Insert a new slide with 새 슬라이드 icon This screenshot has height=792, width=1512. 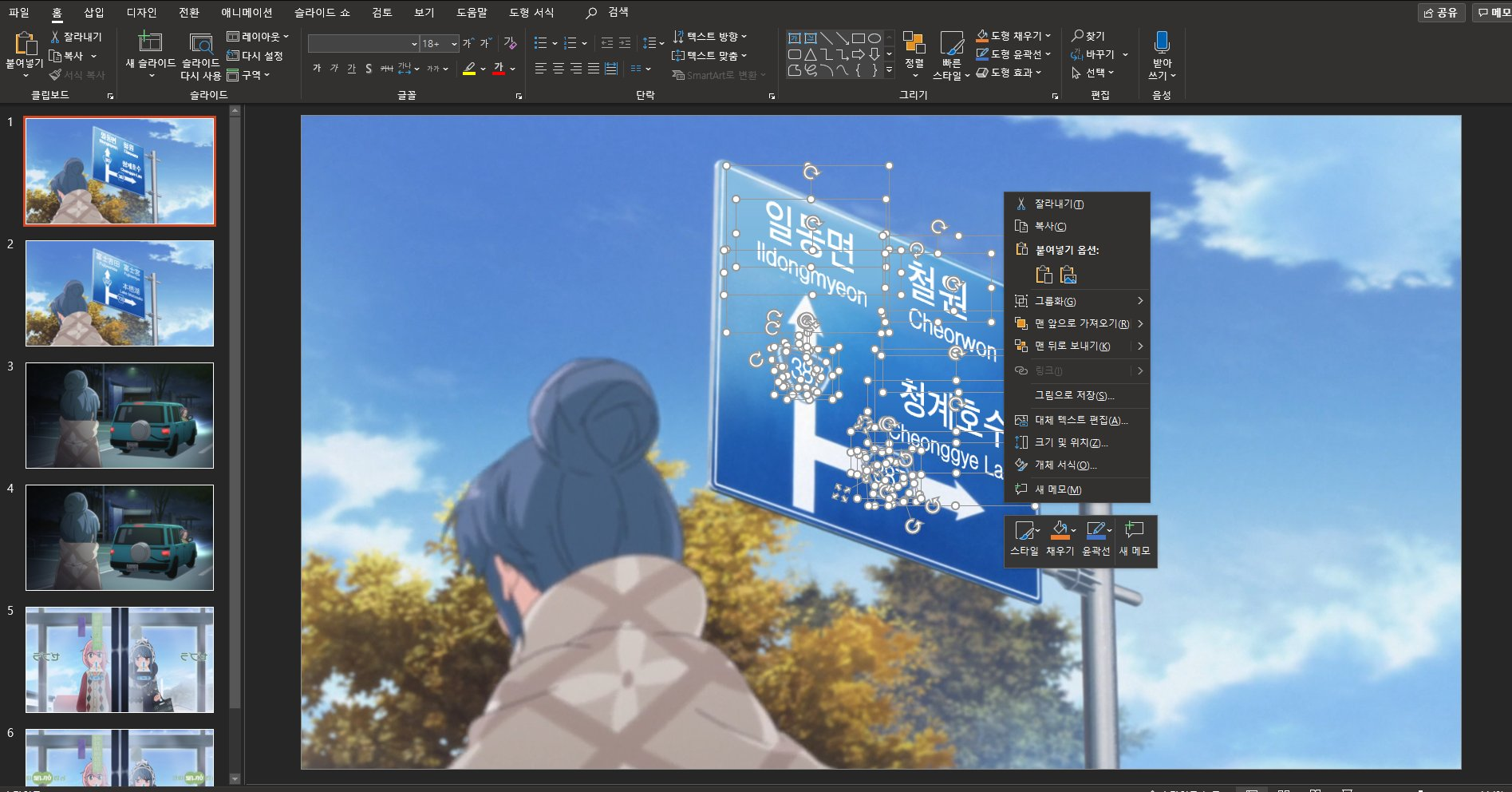[150, 42]
